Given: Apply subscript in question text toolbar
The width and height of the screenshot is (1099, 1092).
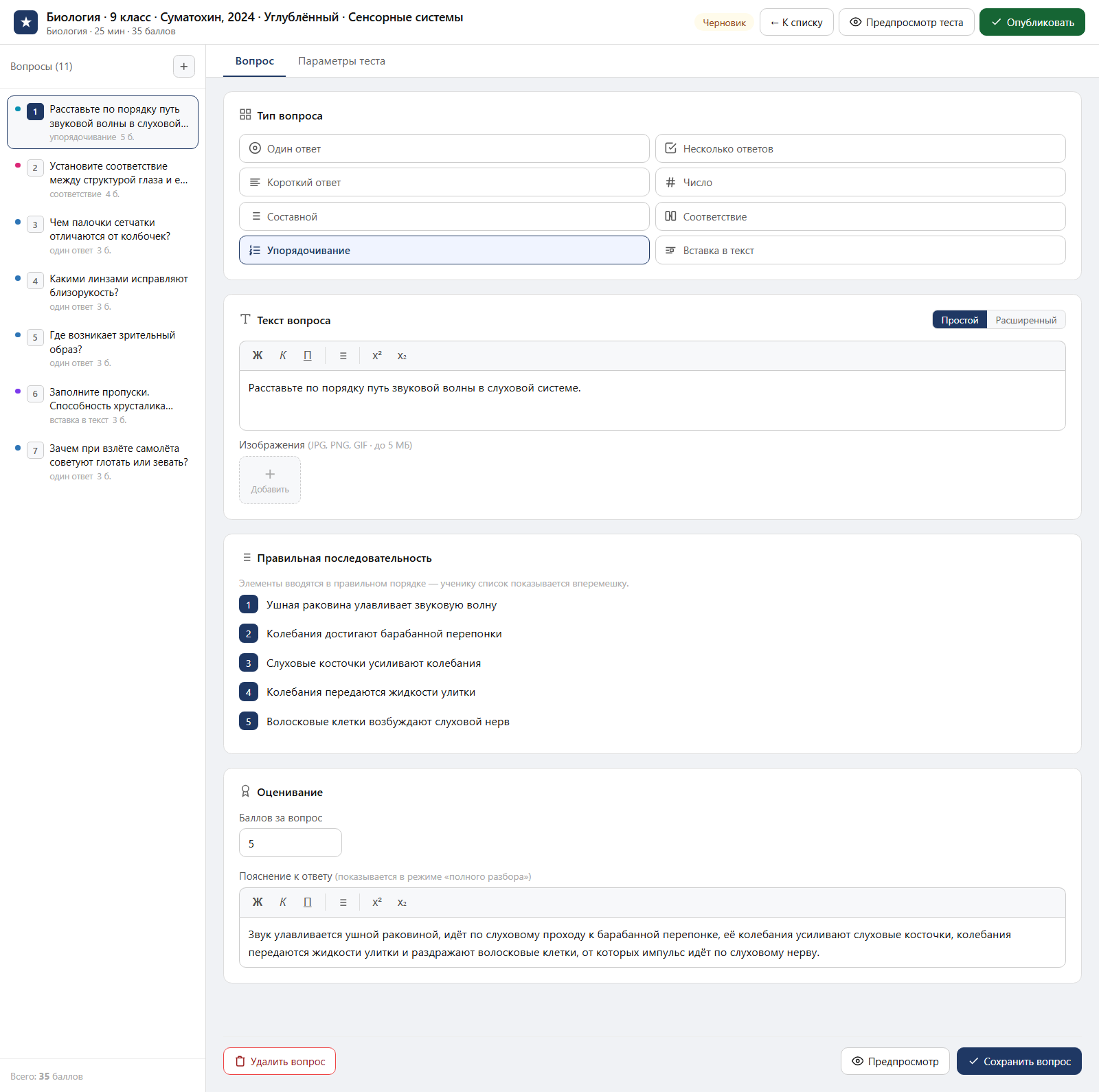Looking at the screenshot, I should [x=402, y=356].
